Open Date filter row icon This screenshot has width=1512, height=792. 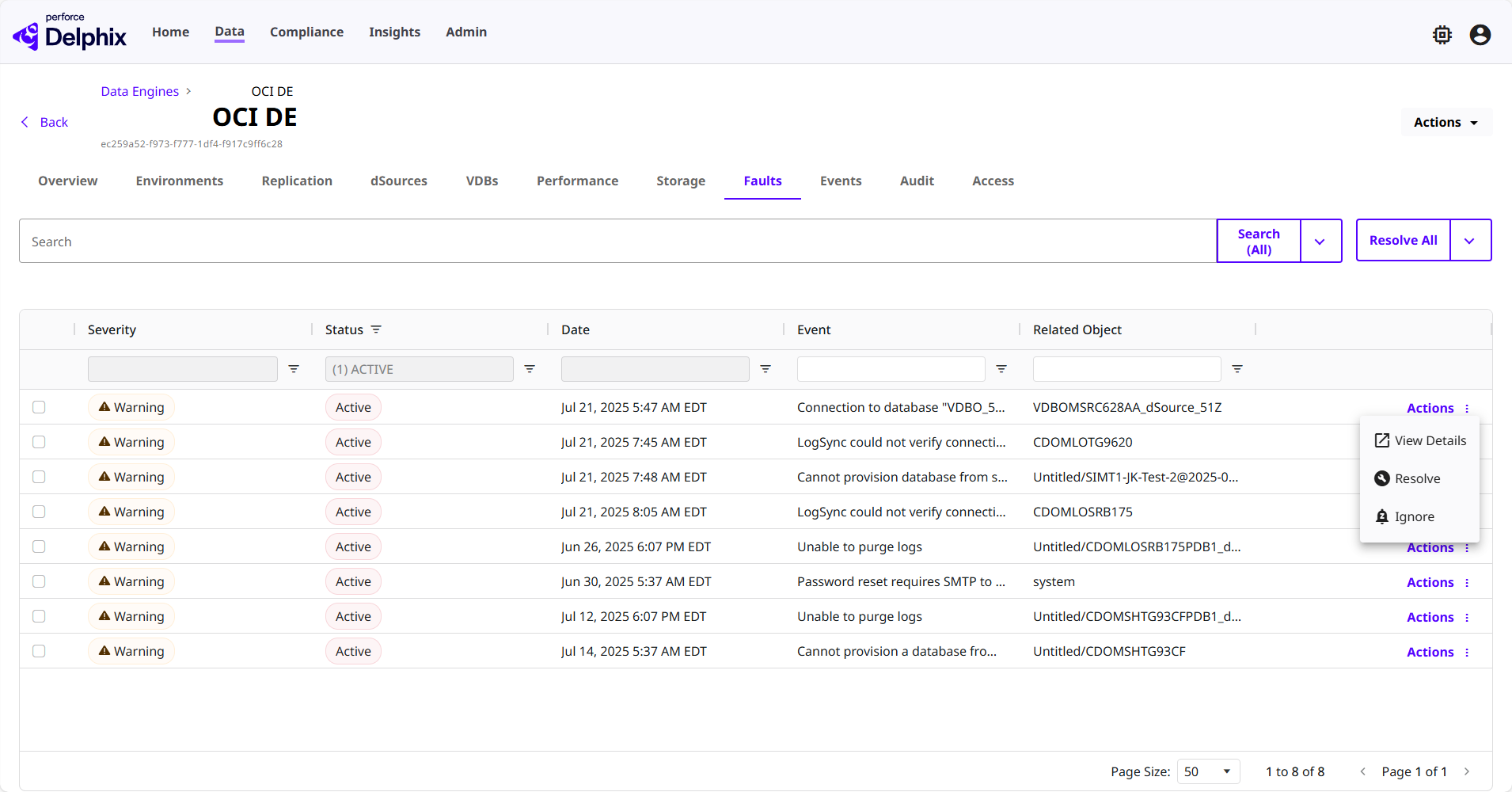(x=765, y=369)
